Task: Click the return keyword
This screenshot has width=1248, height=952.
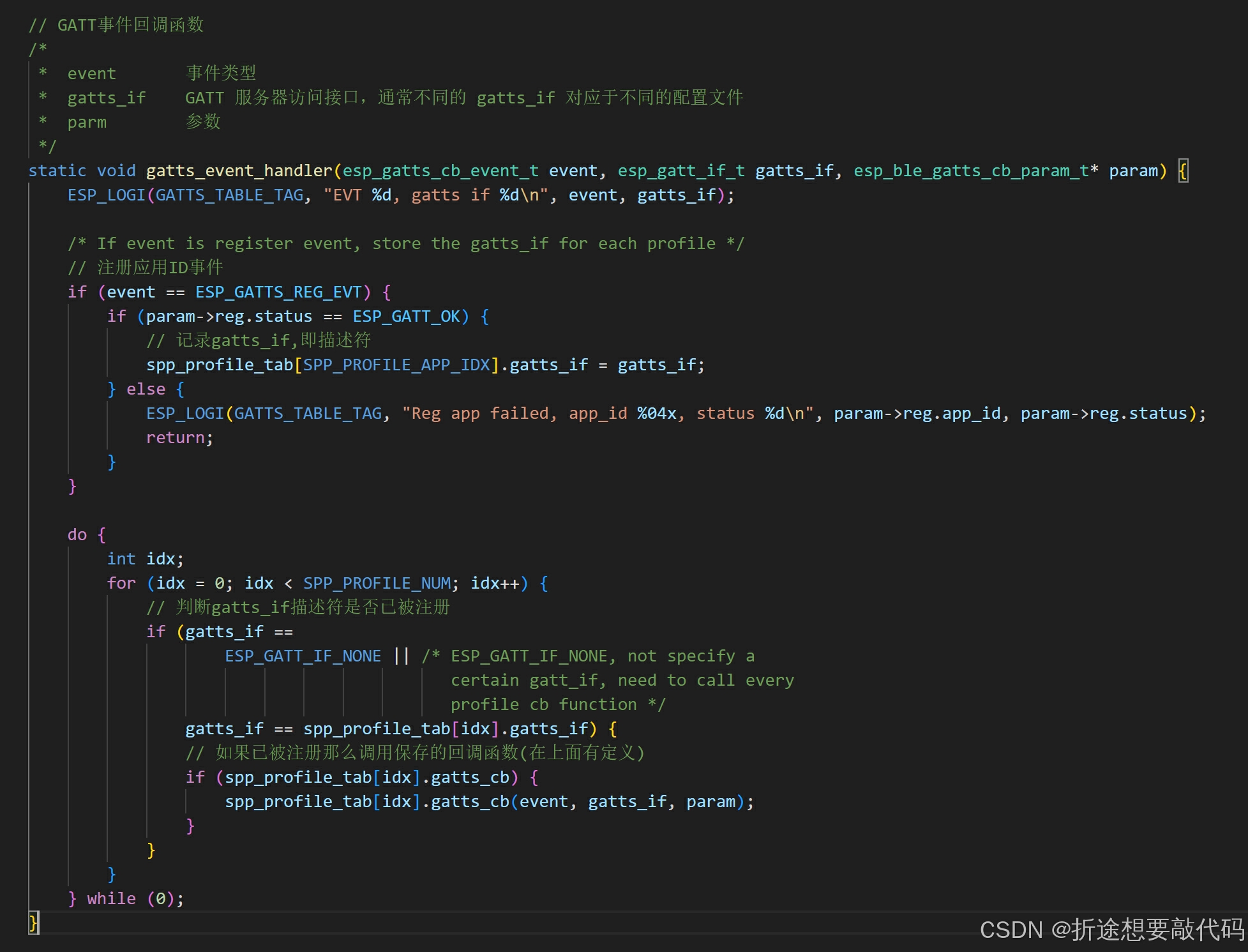Action: (175, 438)
